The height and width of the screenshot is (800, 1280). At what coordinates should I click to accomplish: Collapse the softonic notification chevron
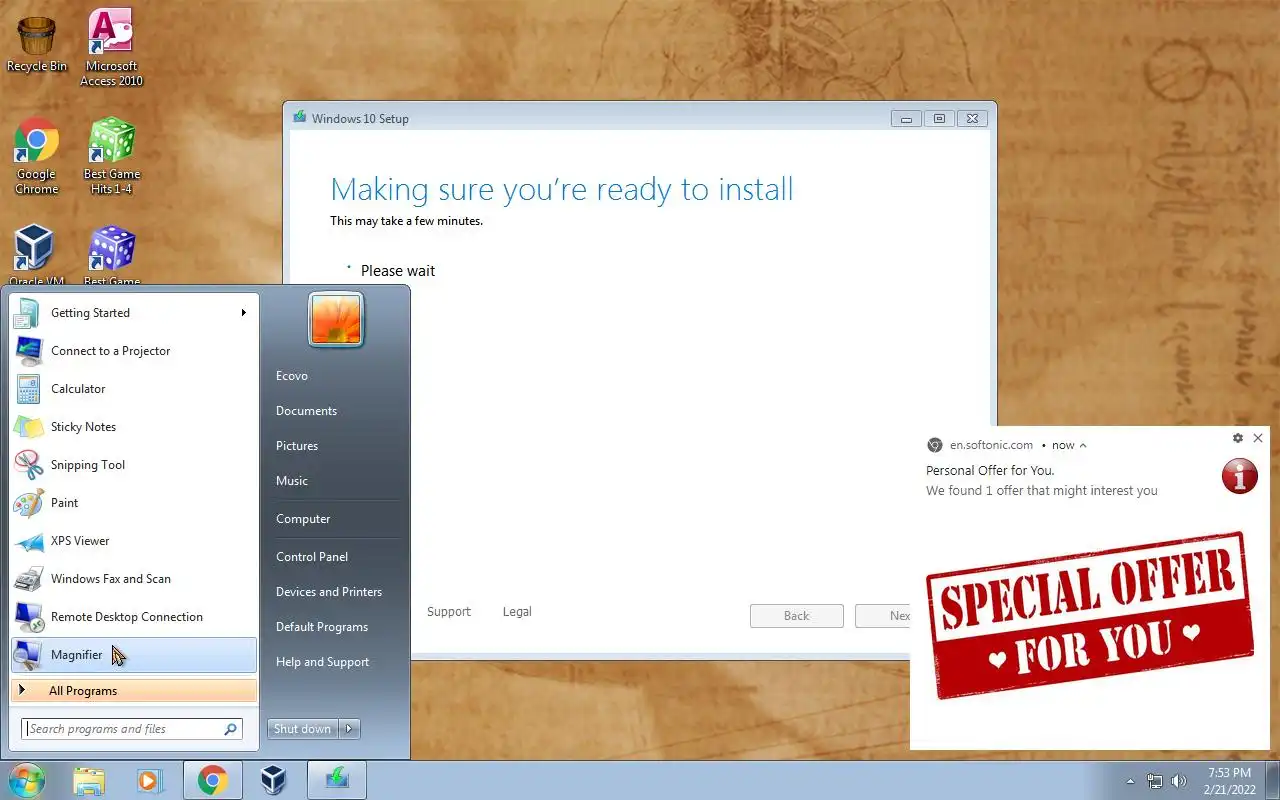pyautogui.click(x=1083, y=446)
